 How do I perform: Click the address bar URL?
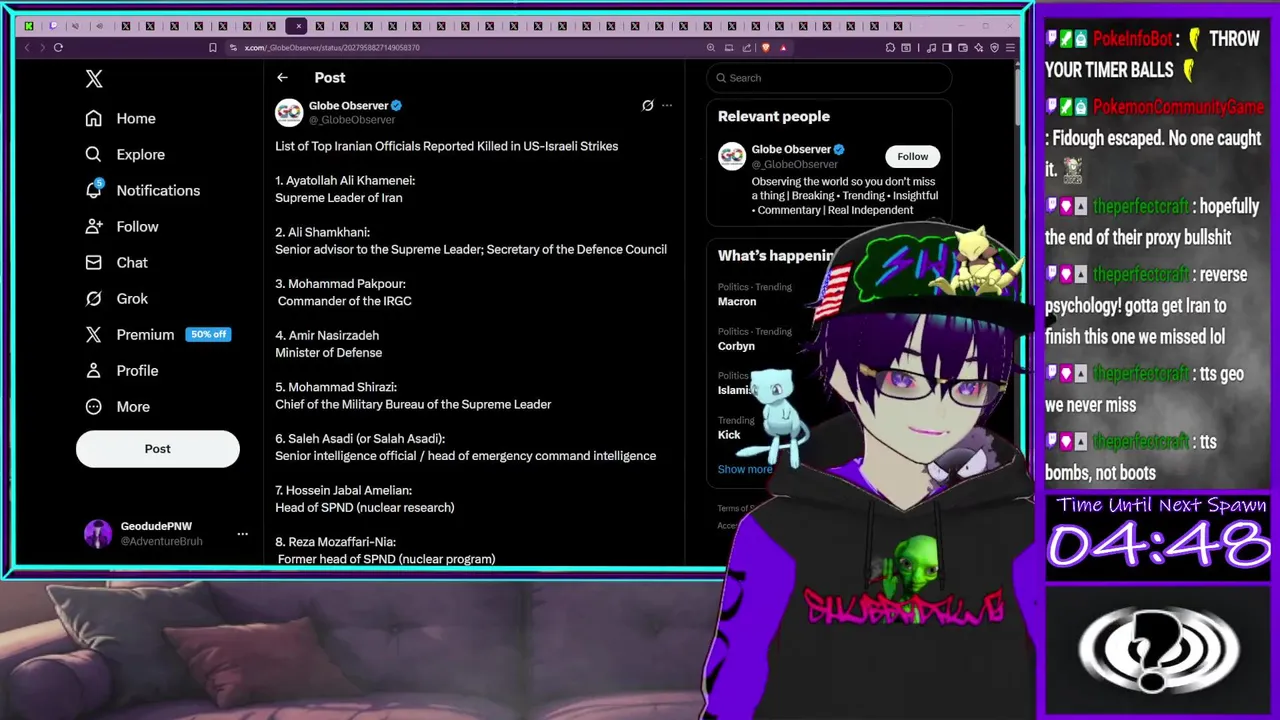332,47
